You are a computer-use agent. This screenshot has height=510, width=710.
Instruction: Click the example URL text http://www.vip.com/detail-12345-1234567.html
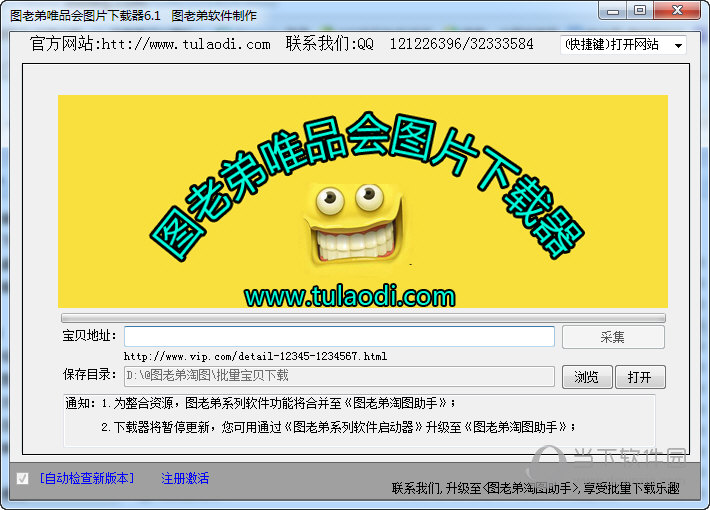(x=255, y=356)
